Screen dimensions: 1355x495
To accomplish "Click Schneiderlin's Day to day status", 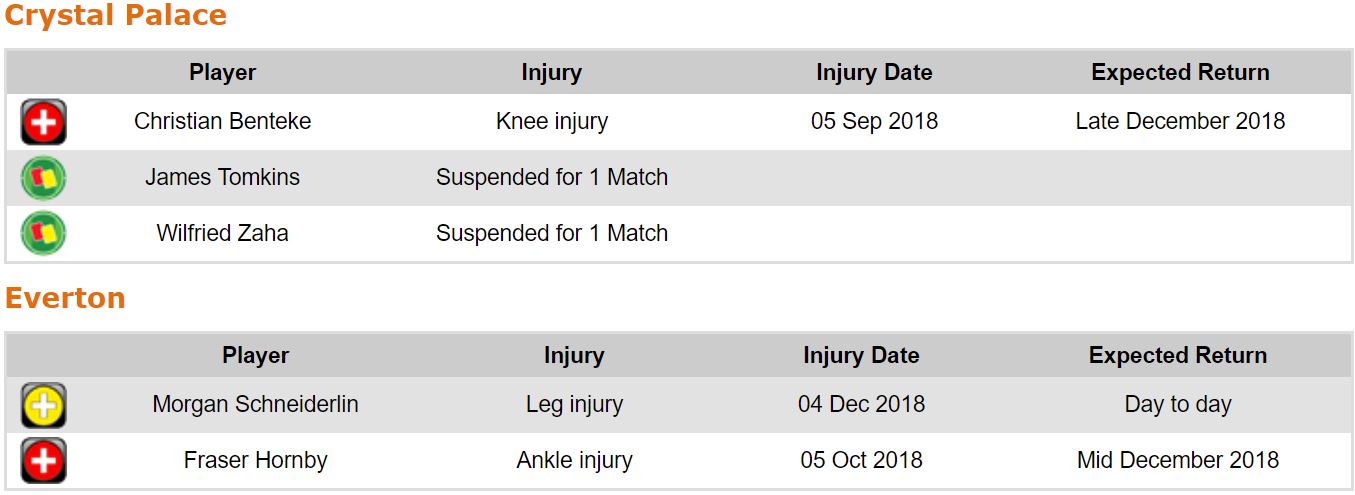I will coord(1177,405).
